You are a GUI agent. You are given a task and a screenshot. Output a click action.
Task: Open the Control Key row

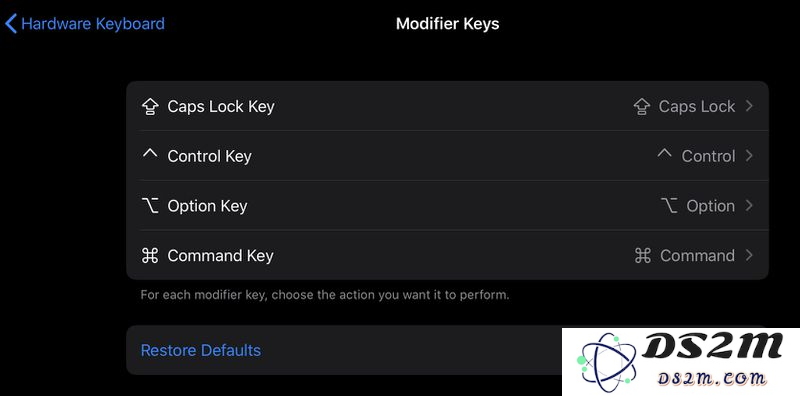pos(447,156)
